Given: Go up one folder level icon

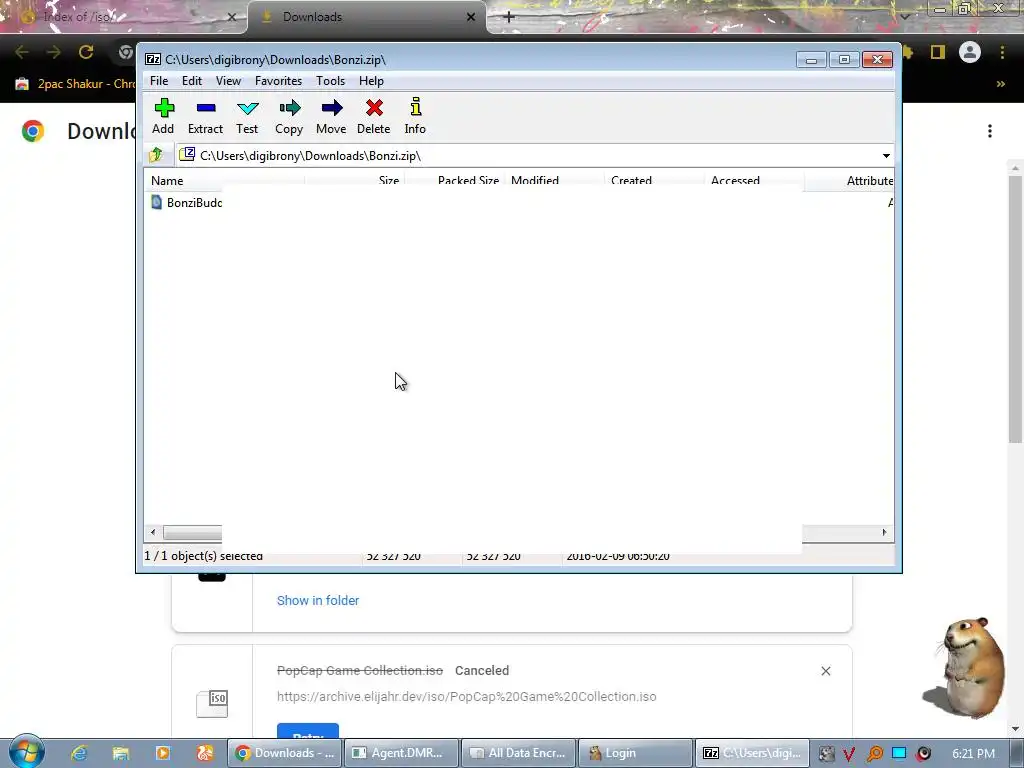Looking at the screenshot, I should (156, 155).
